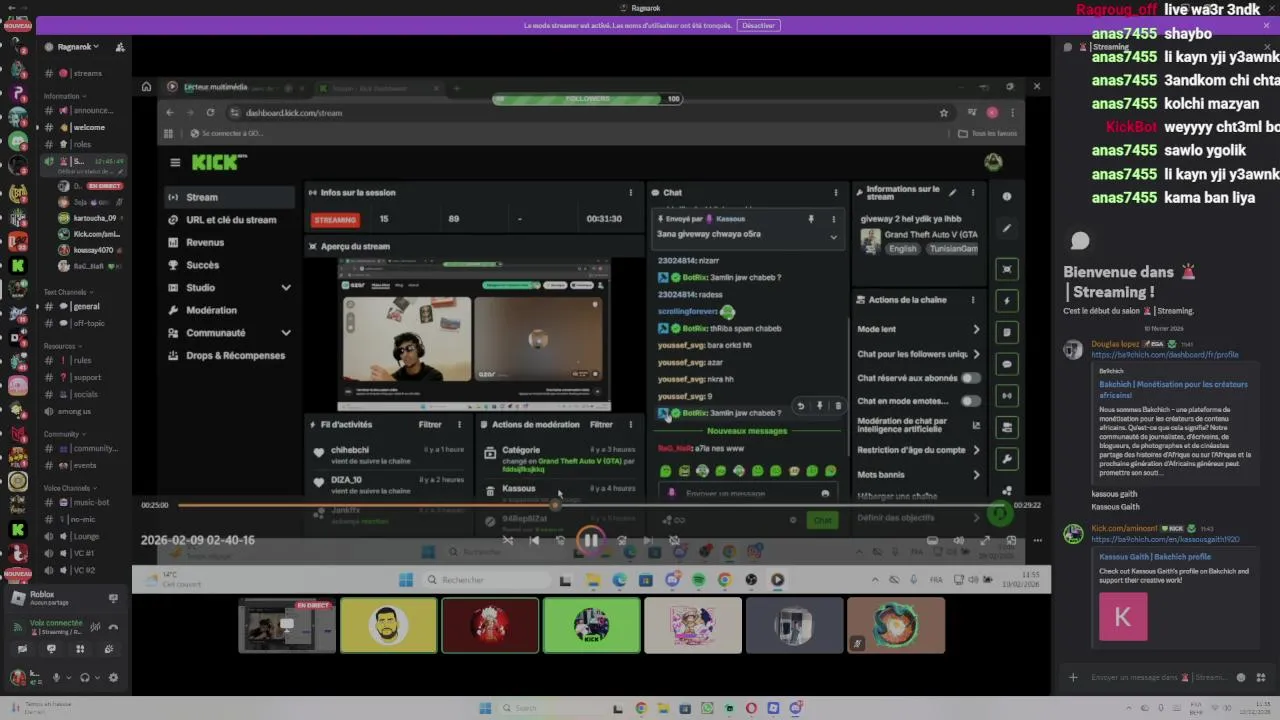Viewport: 1280px width, 720px height.
Task: Open Kassous Gaith Bakchich profile link
Action: [x=1154, y=556]
